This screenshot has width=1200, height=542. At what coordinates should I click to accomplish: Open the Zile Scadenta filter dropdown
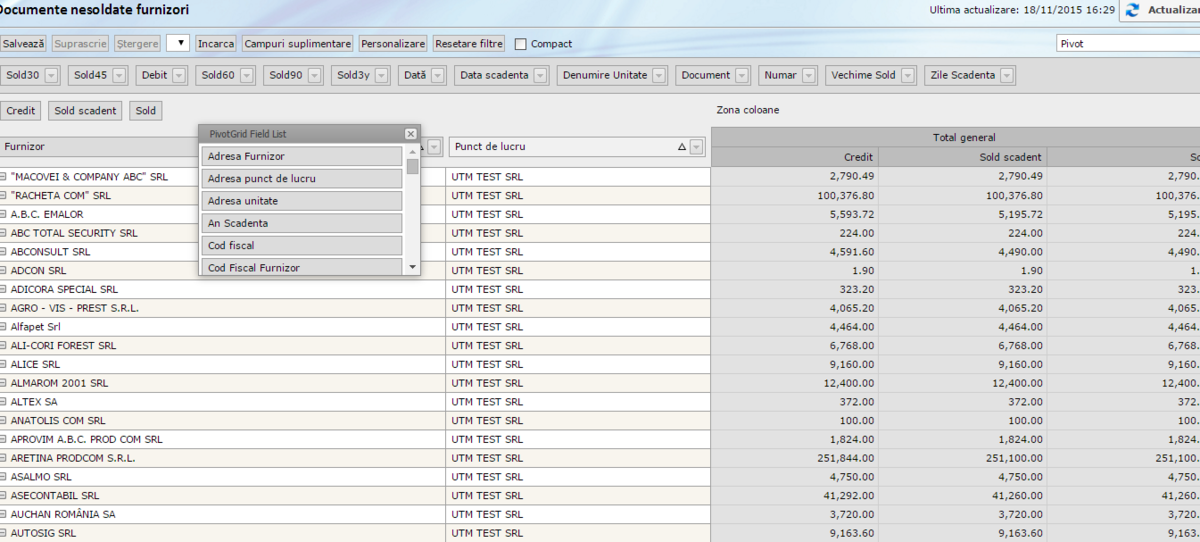[x=1006, y=76]
